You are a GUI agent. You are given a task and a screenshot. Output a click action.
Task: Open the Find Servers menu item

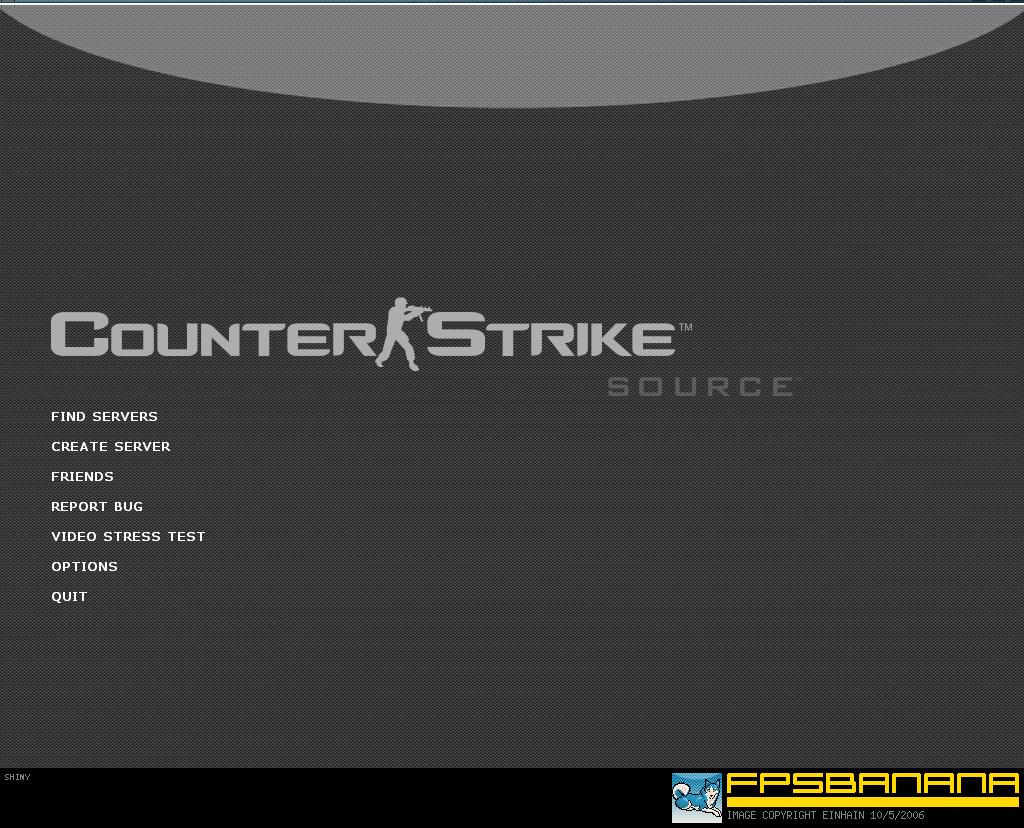click(x=104, y=417)
